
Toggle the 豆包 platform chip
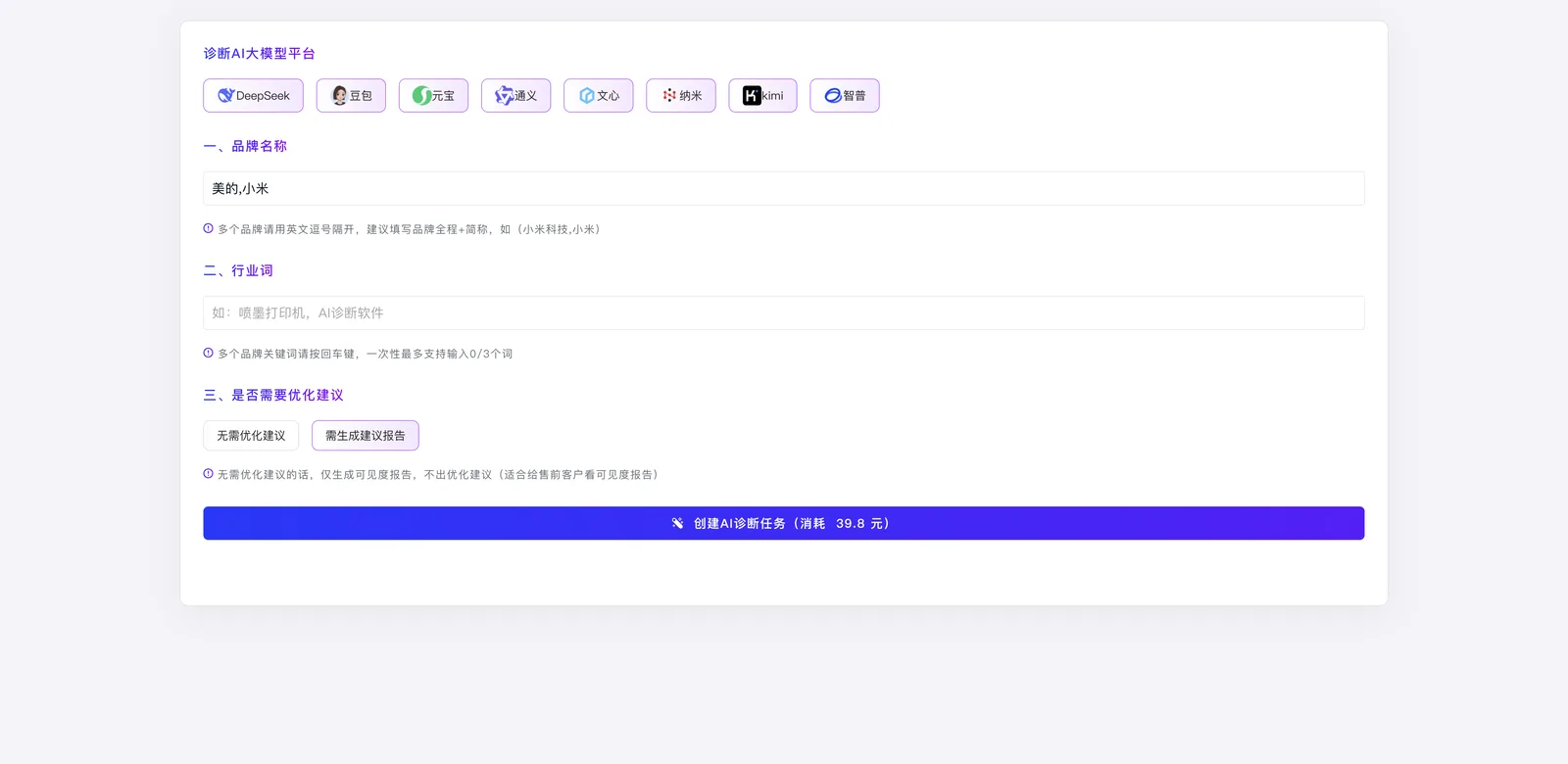coord(351,96)
